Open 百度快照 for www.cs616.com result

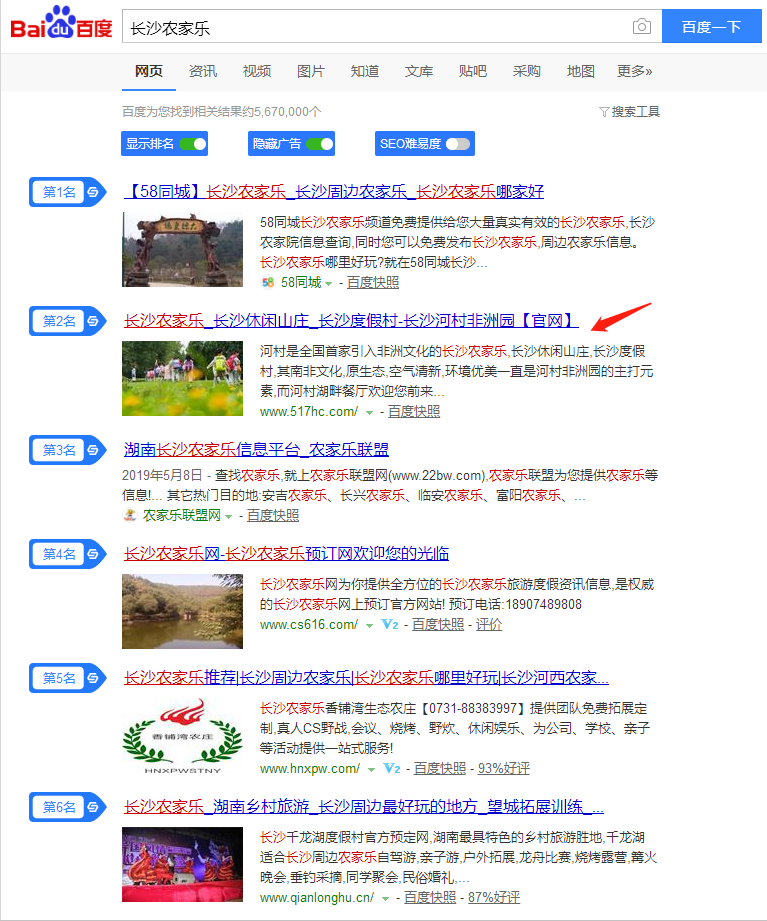pyautogui.click(x=438, y=624)
